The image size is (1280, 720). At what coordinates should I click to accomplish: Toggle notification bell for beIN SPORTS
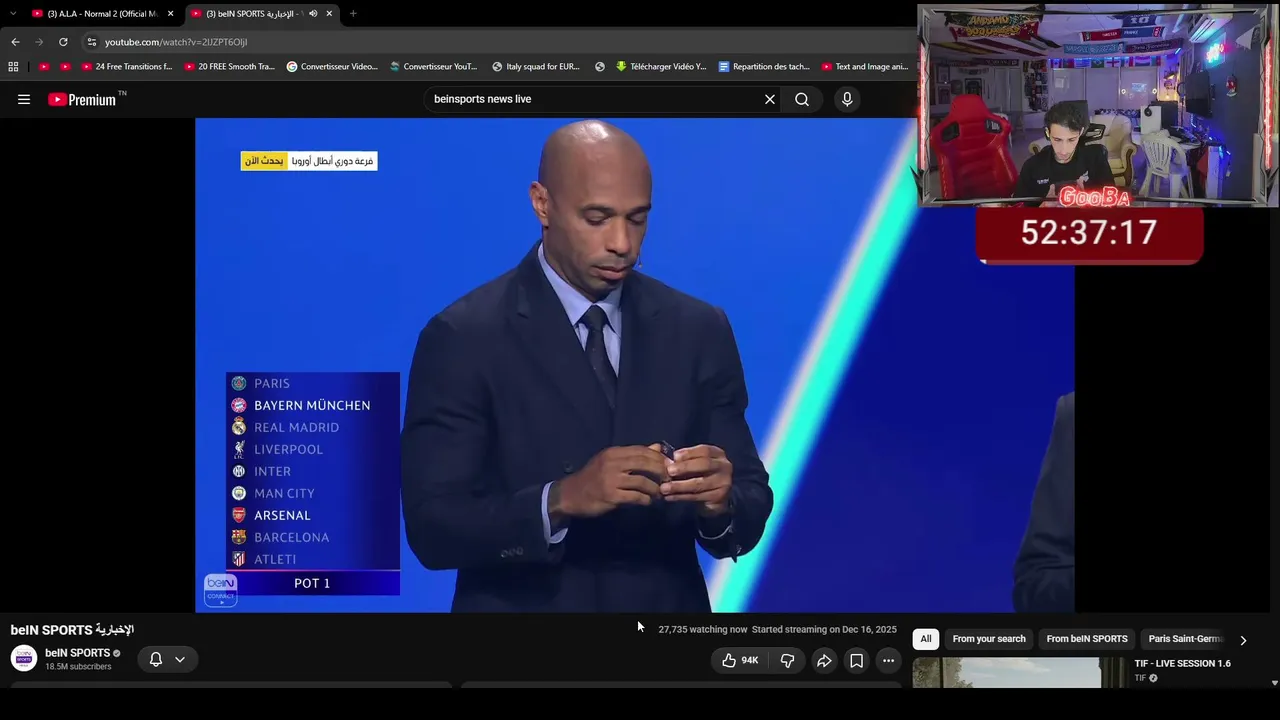[155, 659]
